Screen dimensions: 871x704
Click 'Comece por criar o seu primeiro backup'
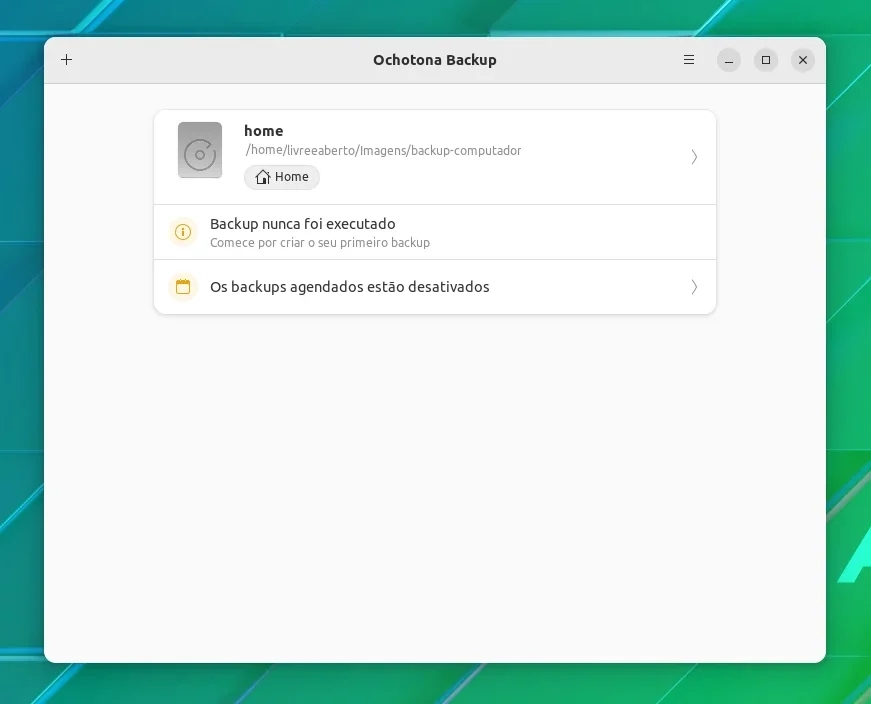point(320,243)
